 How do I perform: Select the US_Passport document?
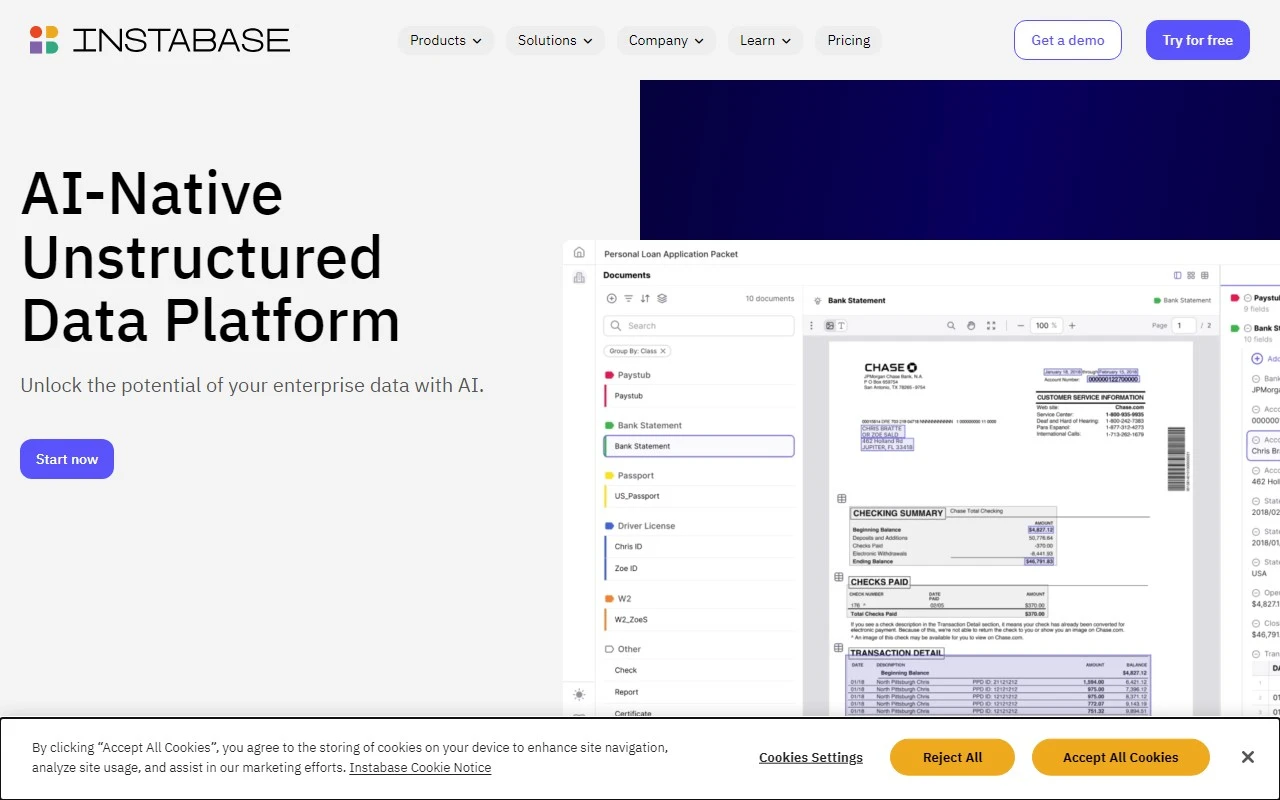click(699, 496)
